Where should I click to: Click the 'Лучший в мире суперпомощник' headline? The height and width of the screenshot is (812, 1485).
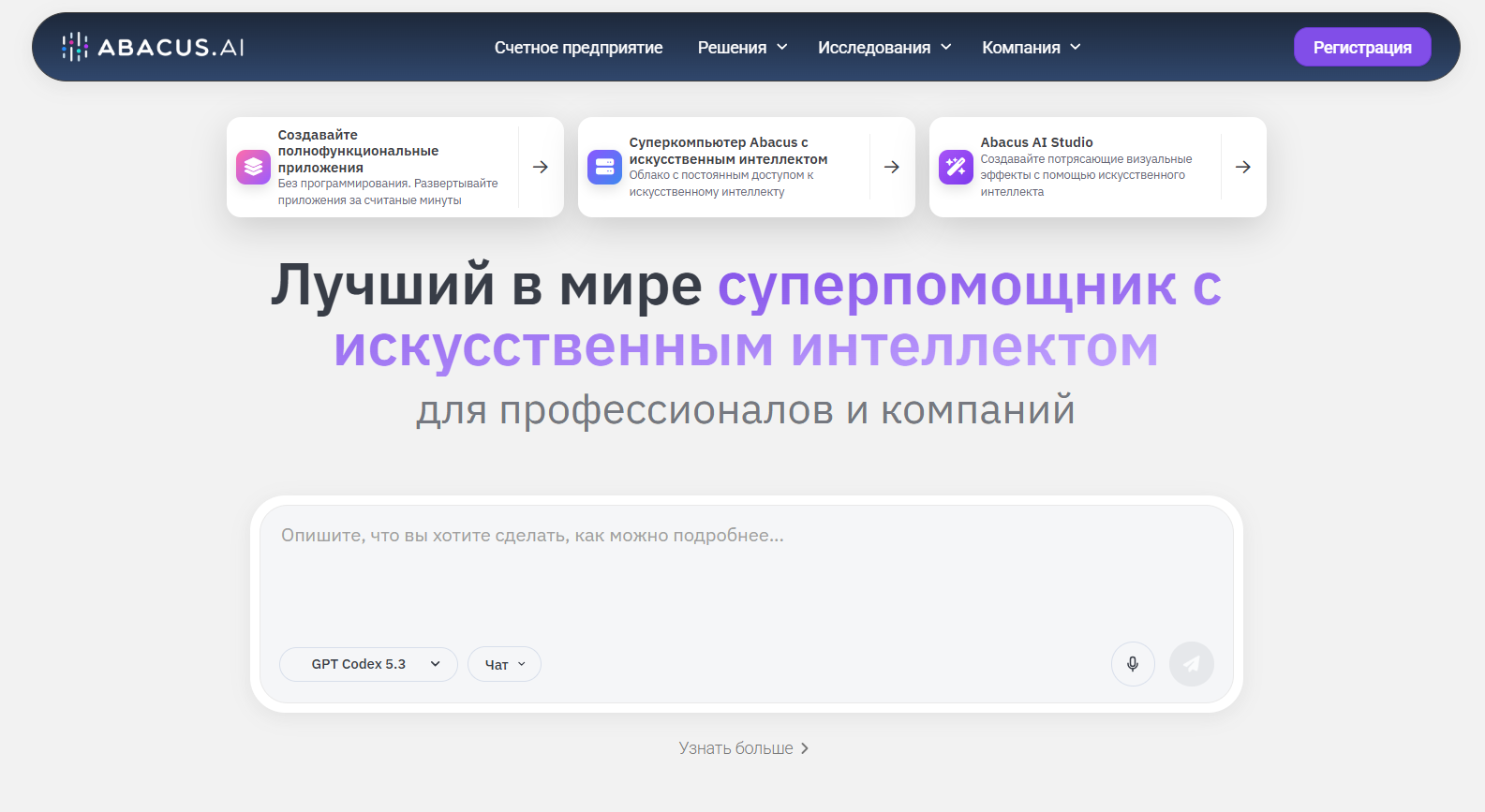coord(746,316)
